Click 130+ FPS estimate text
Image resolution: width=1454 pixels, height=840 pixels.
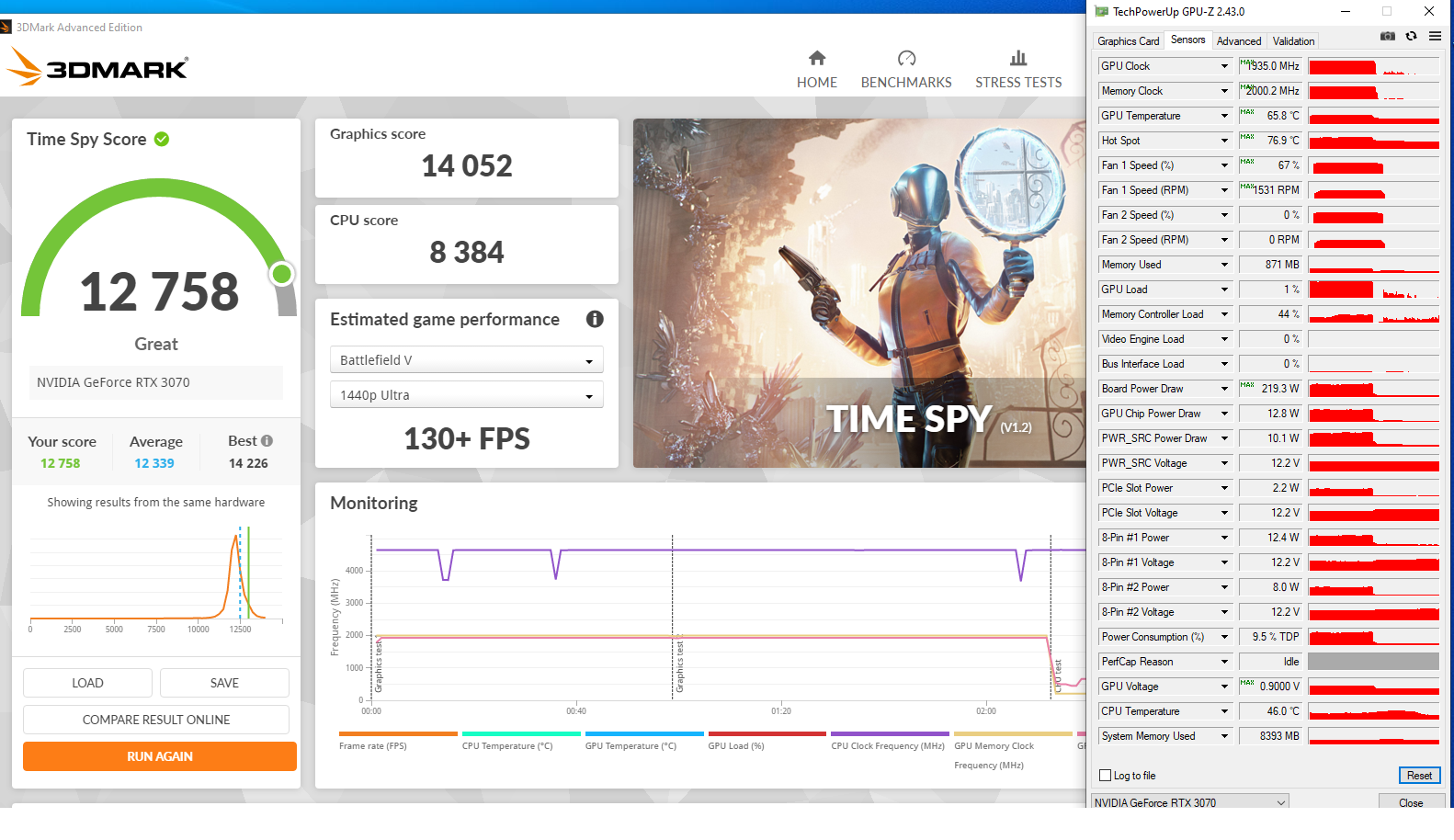(467, 438)
